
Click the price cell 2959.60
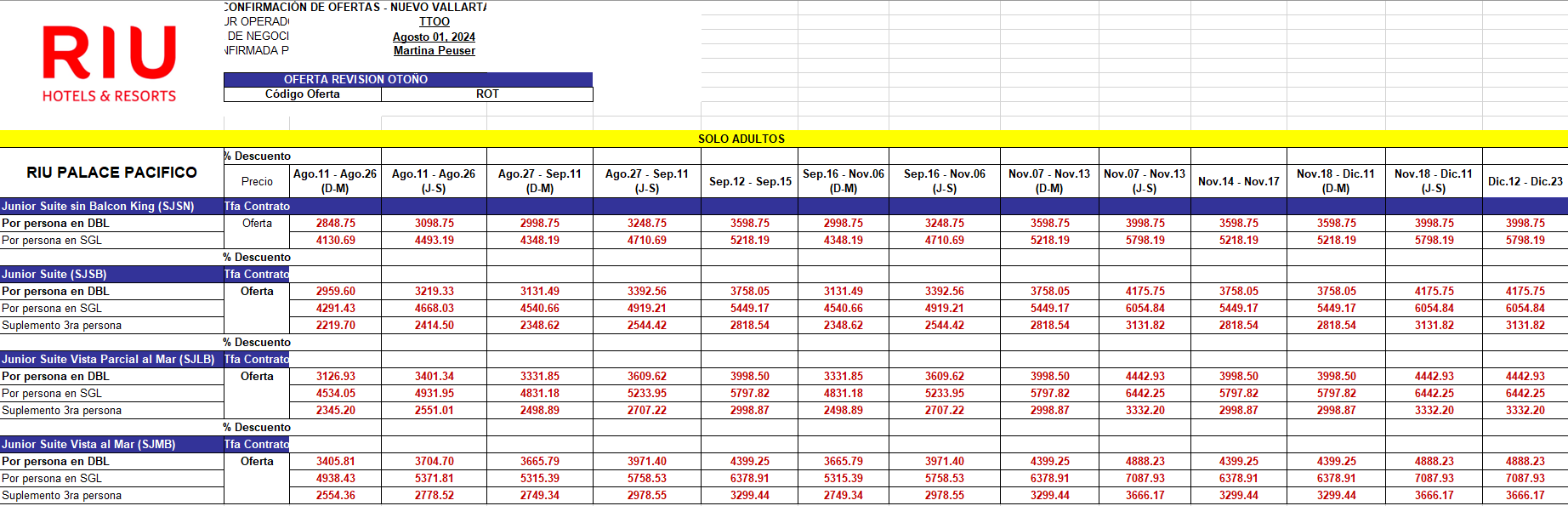[336, 292]
